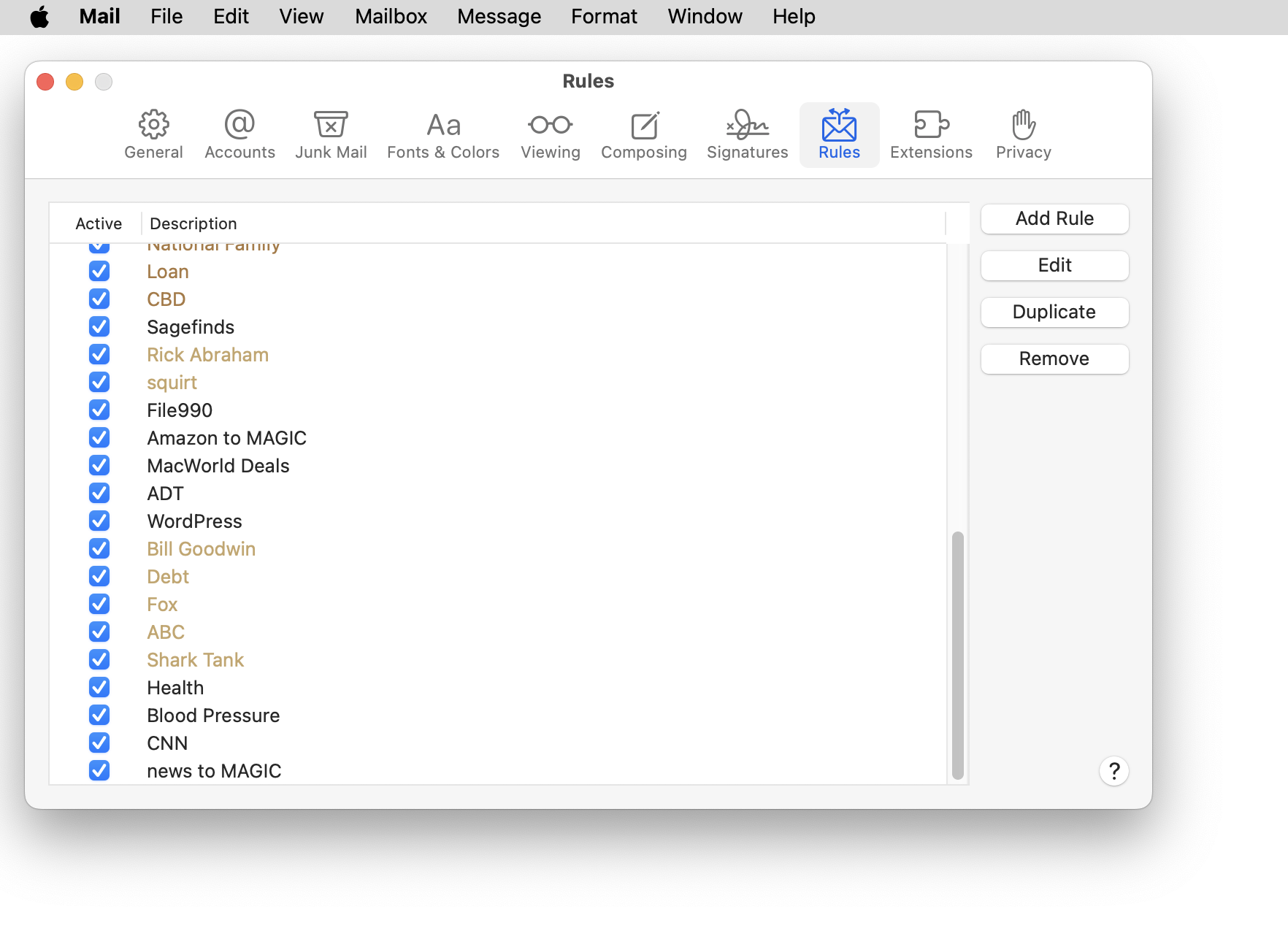
Task: Toggle MacWorld Deals rule checkbox
Action: (x=99, y=466)
